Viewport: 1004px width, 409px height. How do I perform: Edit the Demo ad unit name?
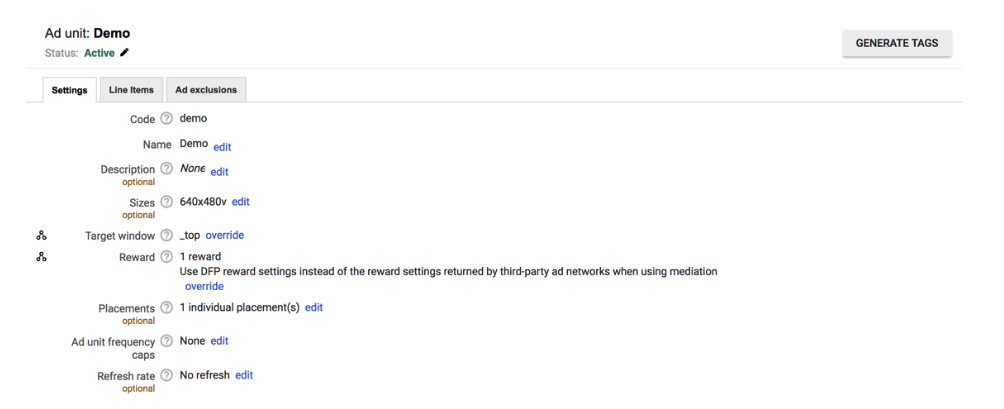pyautogui.click(x=222, y=147)
